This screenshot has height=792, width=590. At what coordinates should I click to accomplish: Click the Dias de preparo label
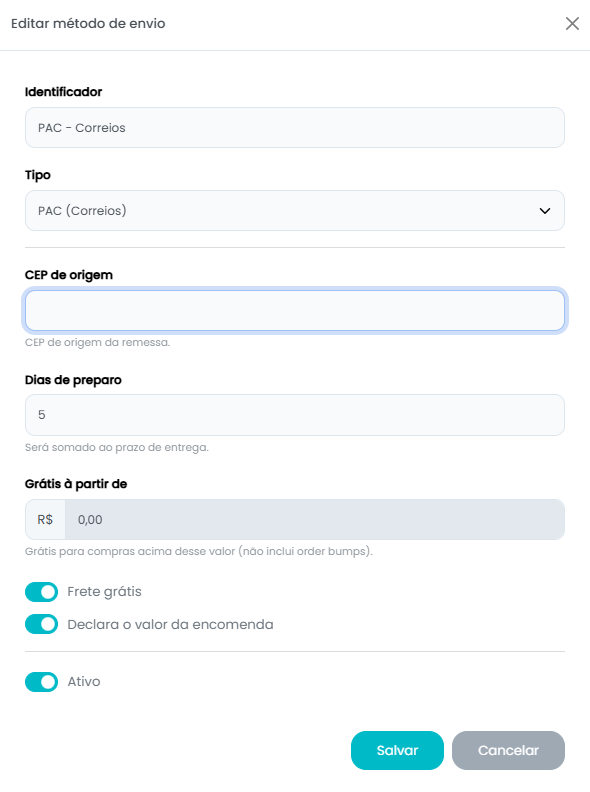click(x=73, y=380)
